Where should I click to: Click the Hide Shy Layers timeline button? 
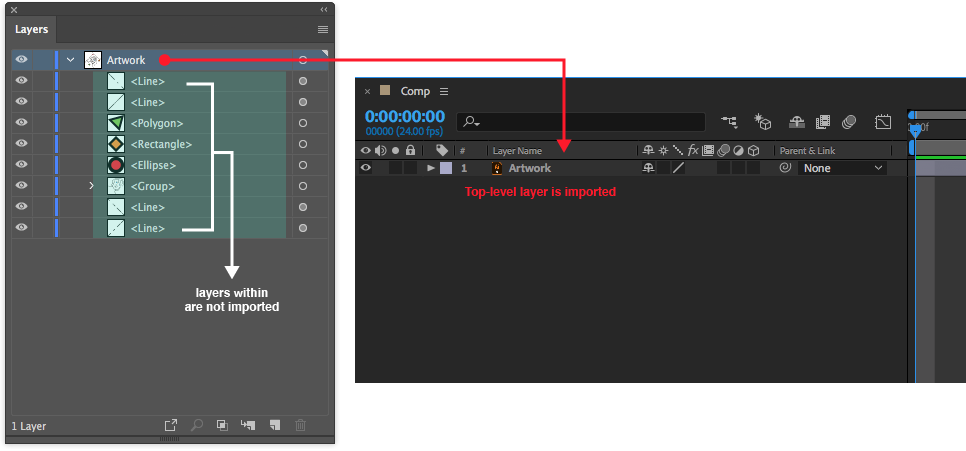click(x=797, y=122)
